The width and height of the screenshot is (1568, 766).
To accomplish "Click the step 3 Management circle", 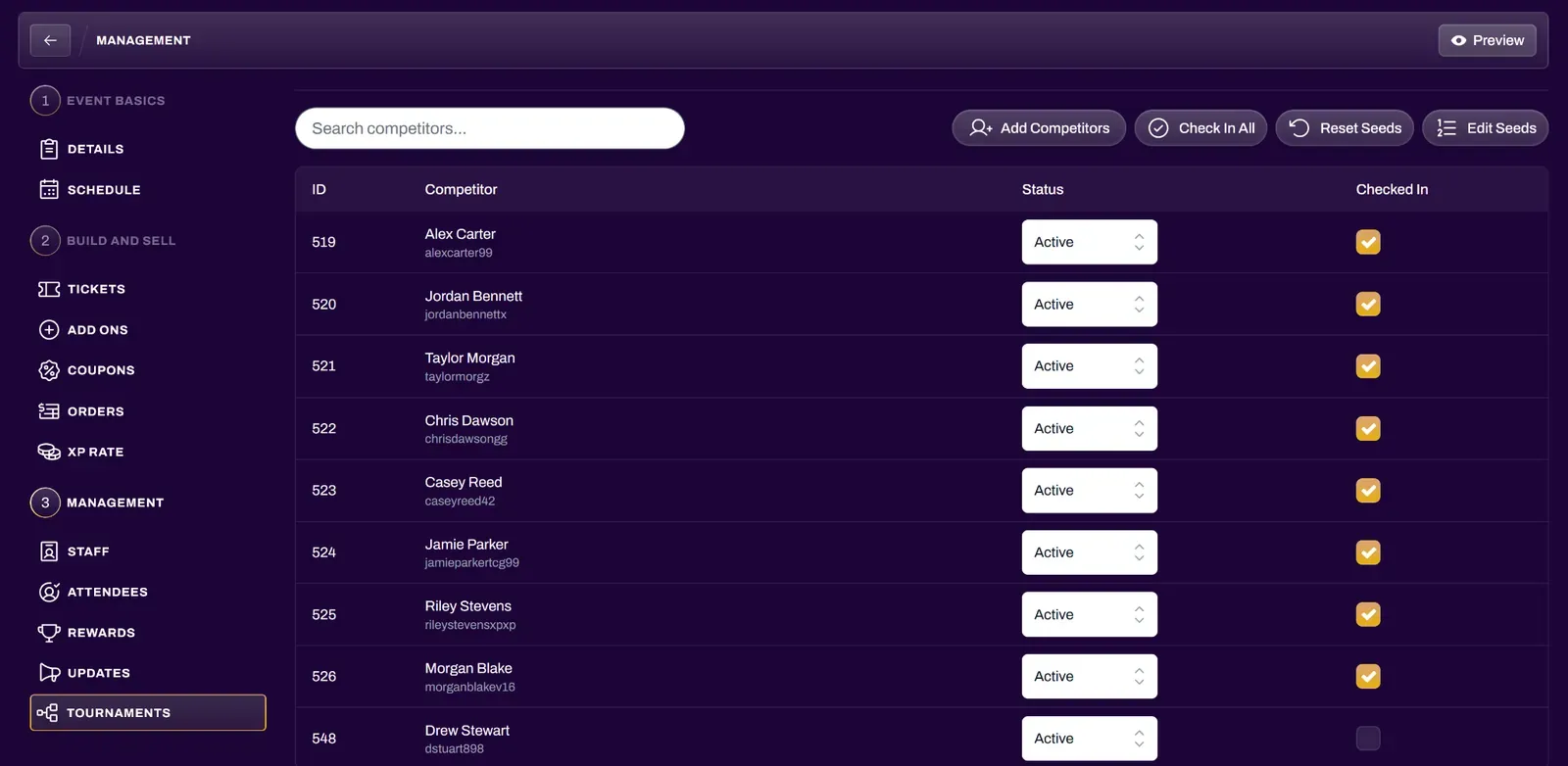I will pos(45,503).
